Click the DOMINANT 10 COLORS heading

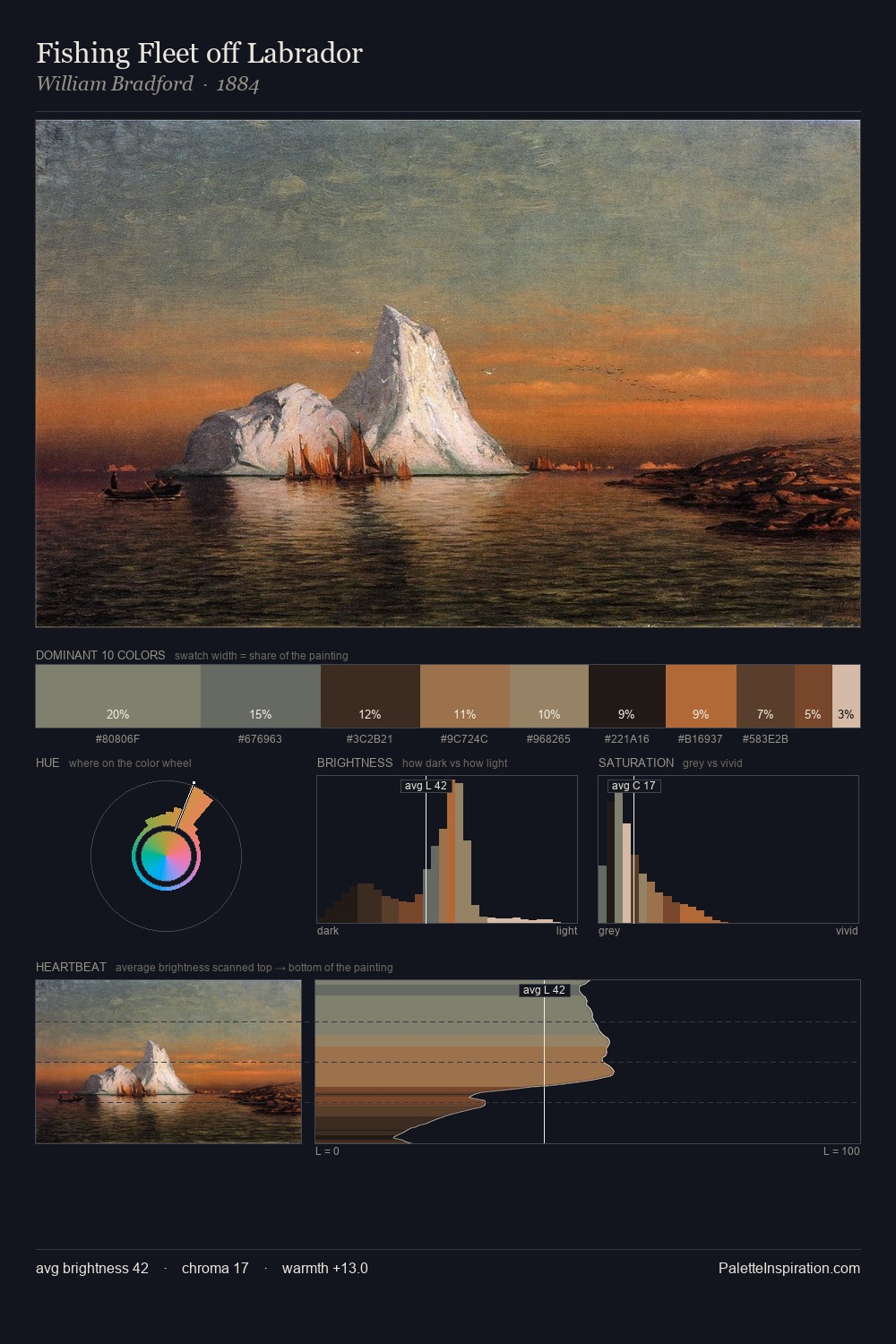[100, 655]
